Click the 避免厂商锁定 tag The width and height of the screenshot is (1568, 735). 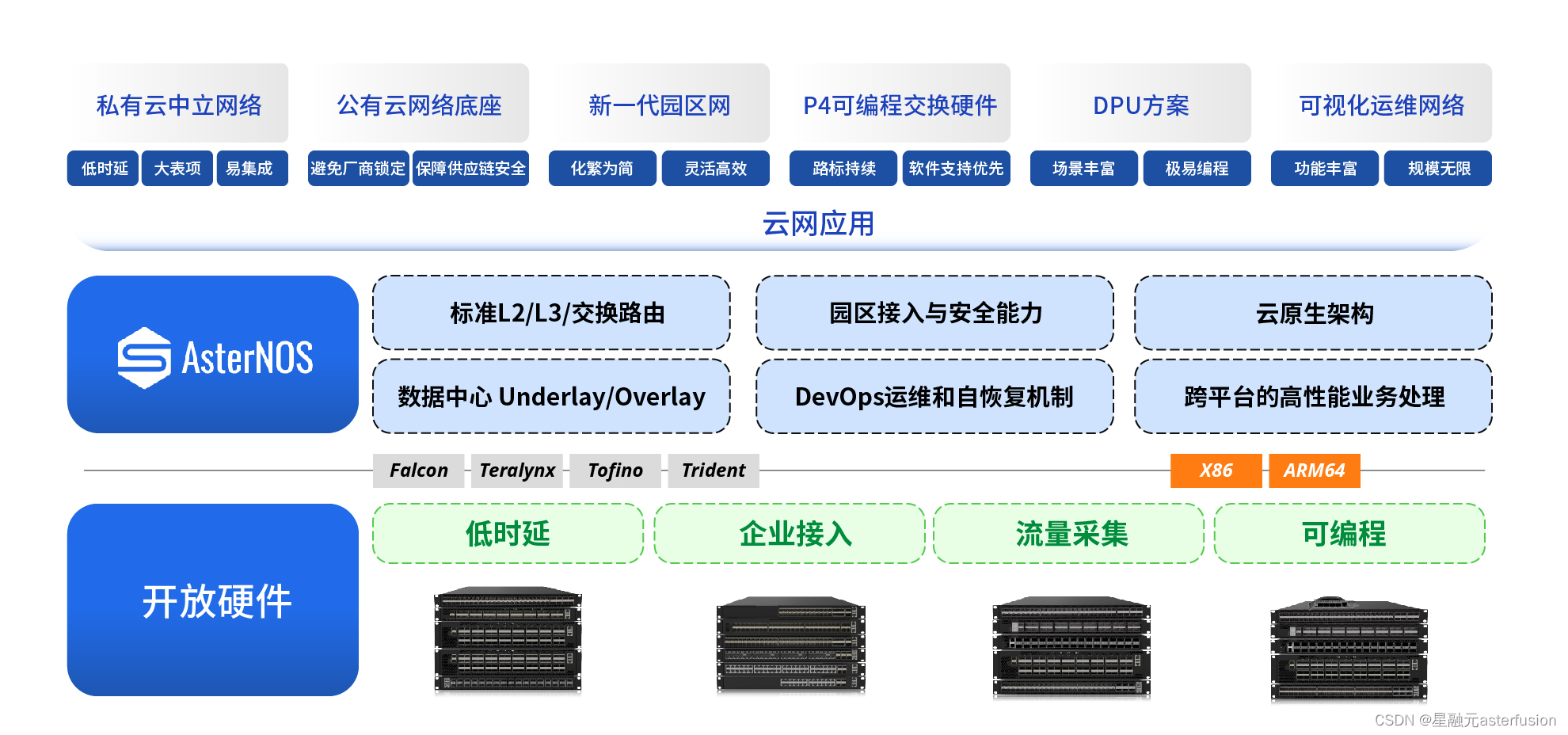(x=358, y=169)
